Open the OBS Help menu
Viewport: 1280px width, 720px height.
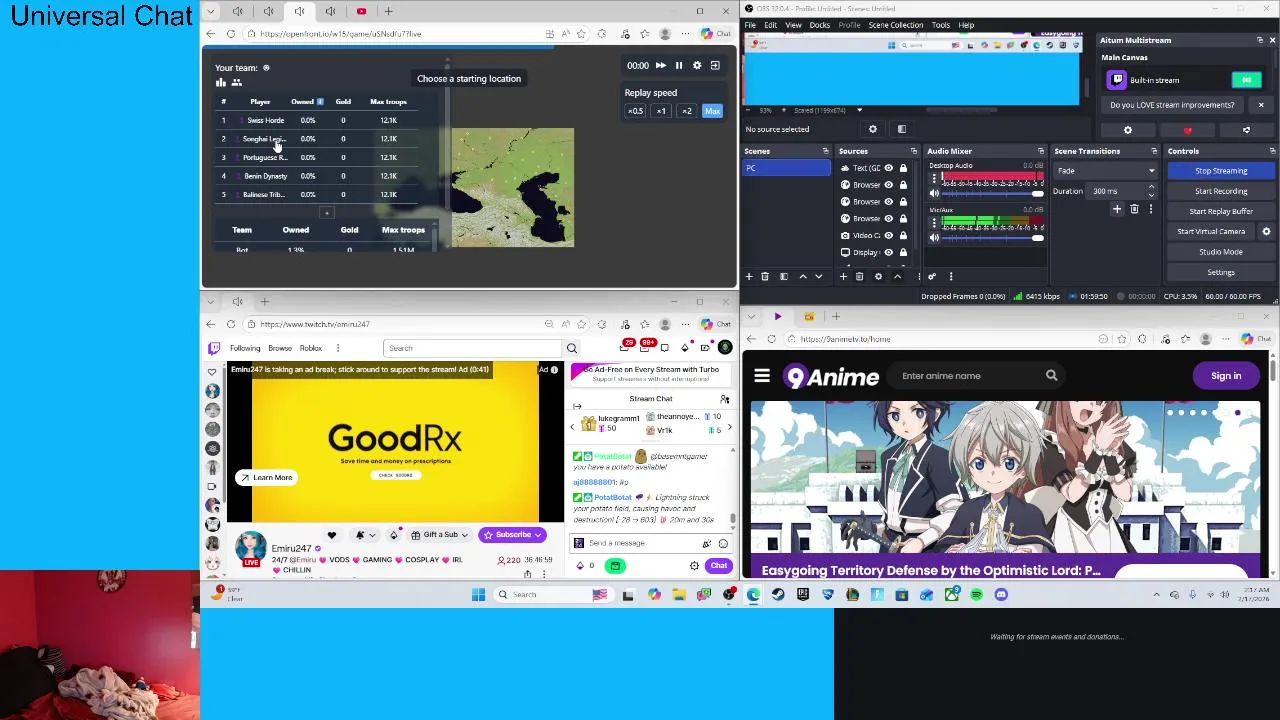[966, 25]
